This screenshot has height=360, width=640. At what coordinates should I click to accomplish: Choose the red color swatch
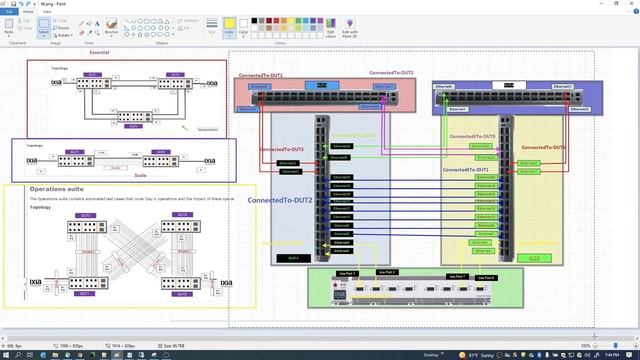click(x=276, y=20)
